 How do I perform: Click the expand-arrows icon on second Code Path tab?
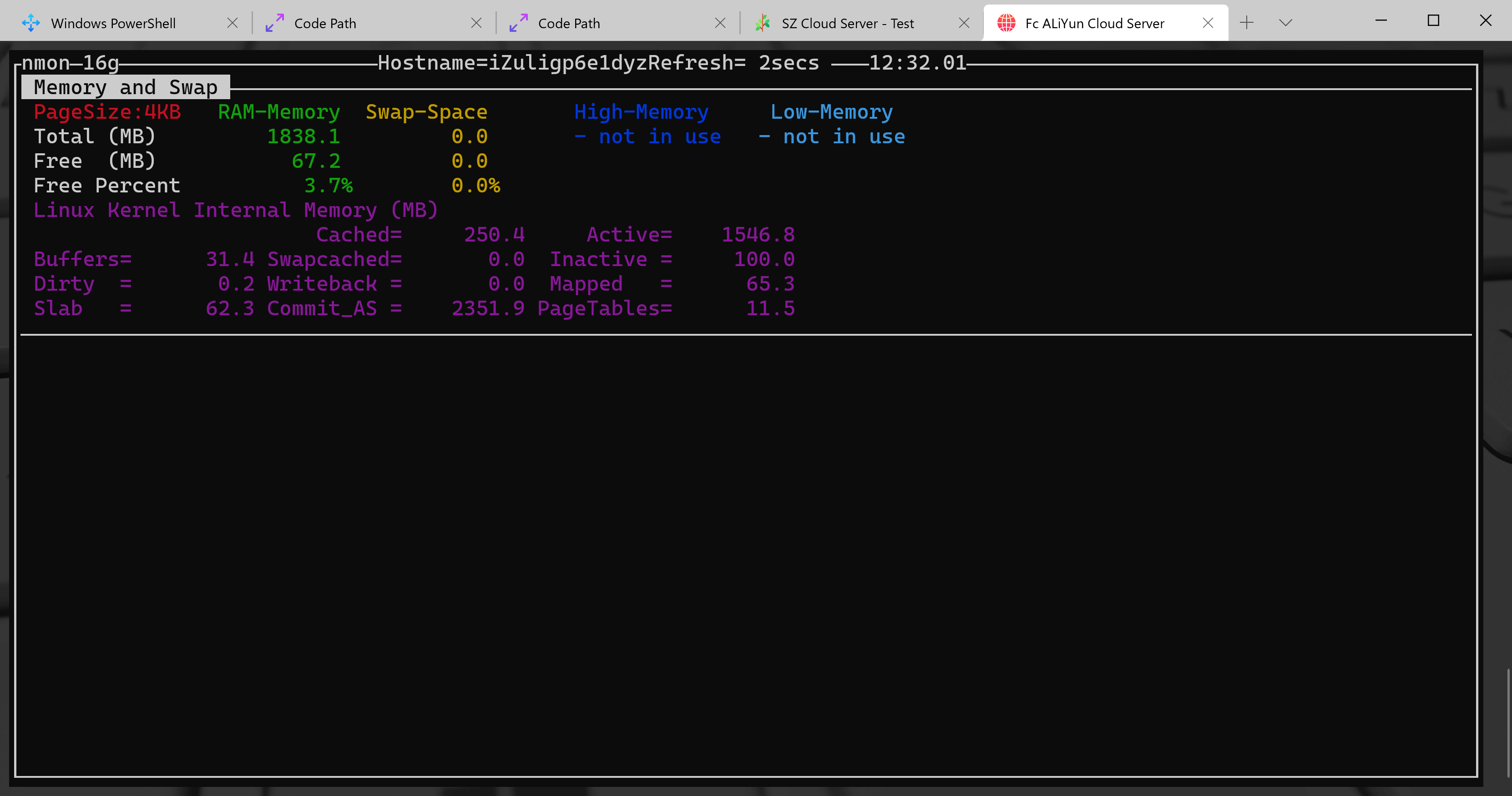(x=518, y=23)
